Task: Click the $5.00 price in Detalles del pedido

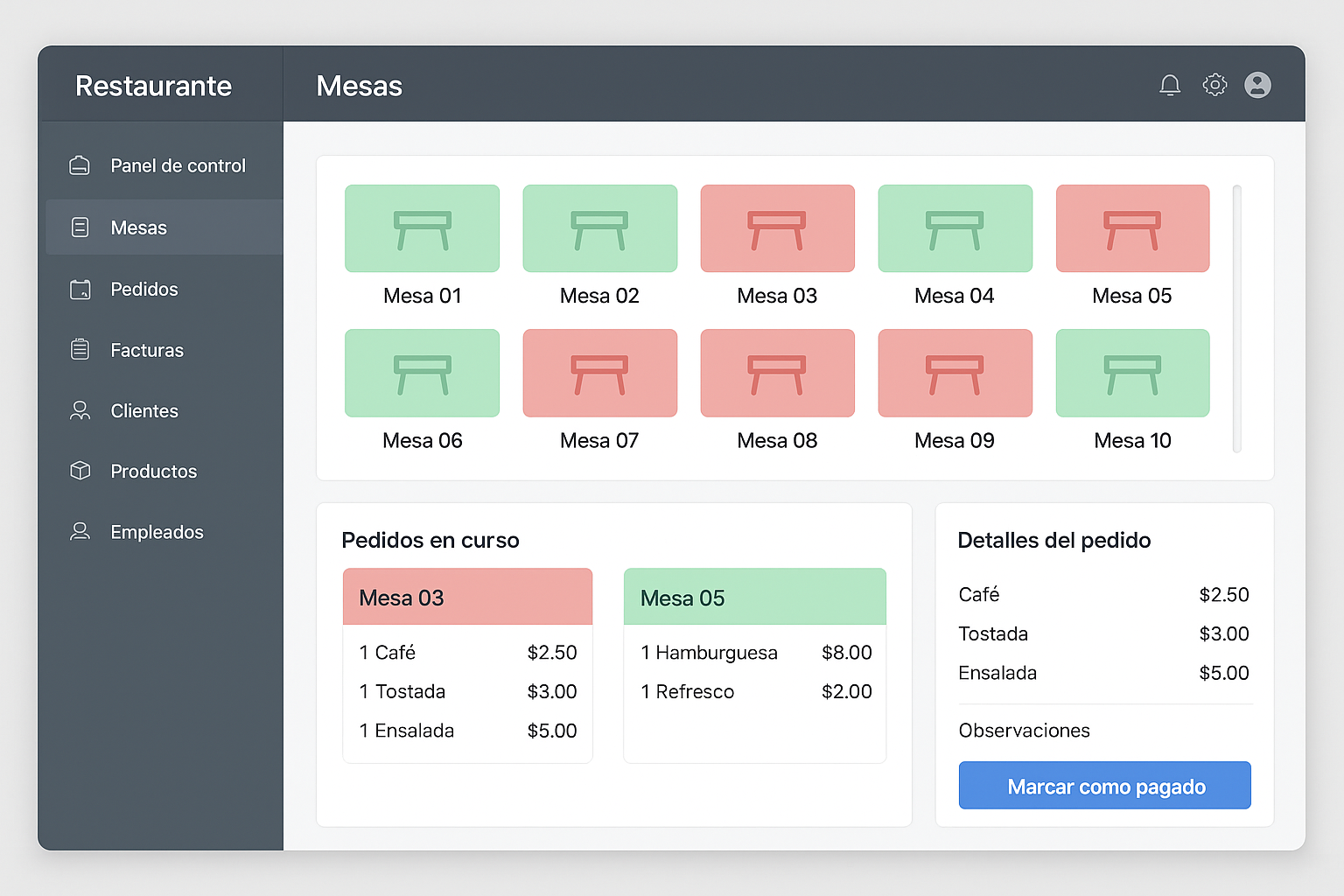Action: pos(1224,673)
